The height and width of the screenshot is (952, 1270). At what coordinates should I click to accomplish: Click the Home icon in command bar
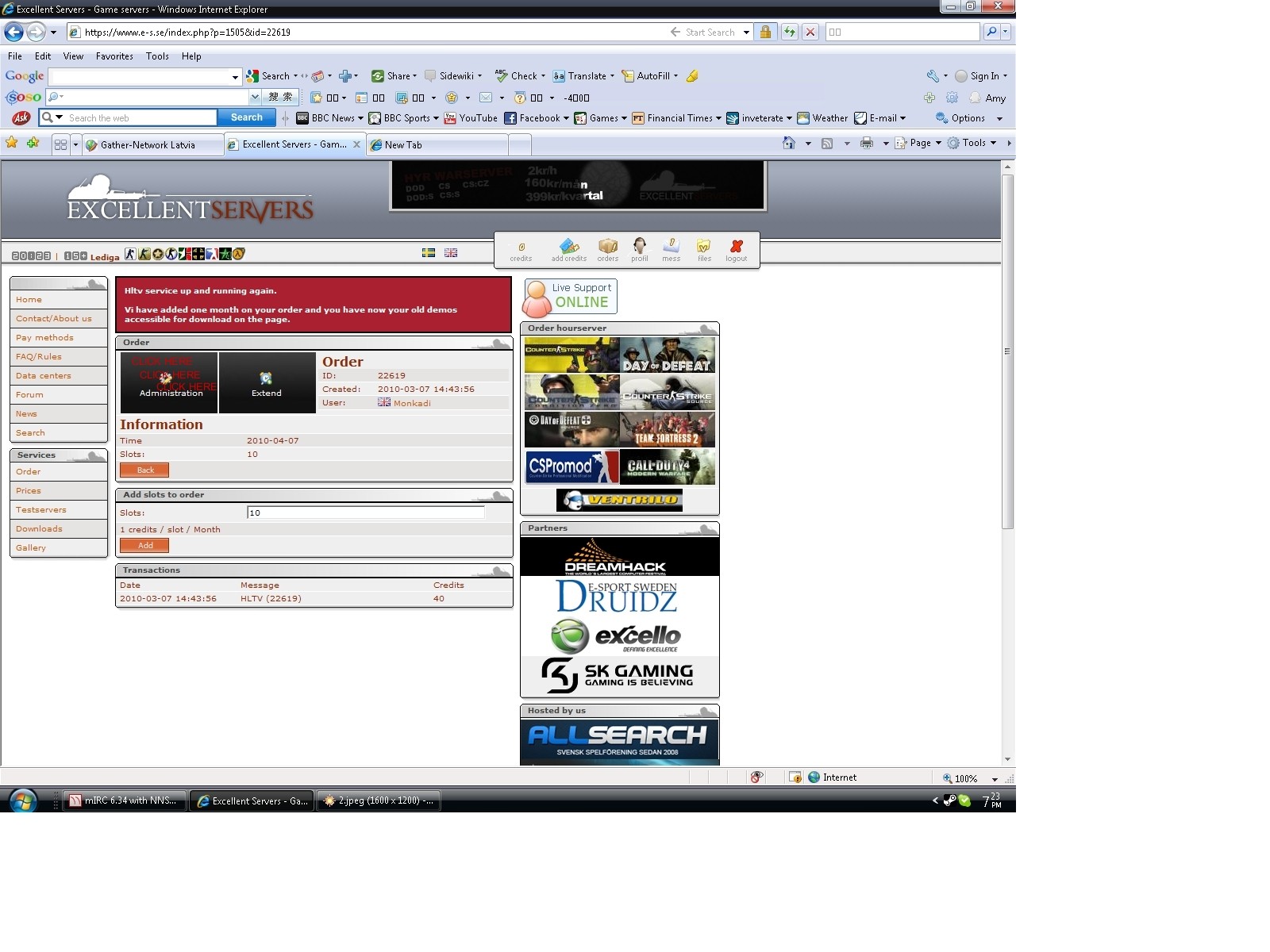point(789,143)
